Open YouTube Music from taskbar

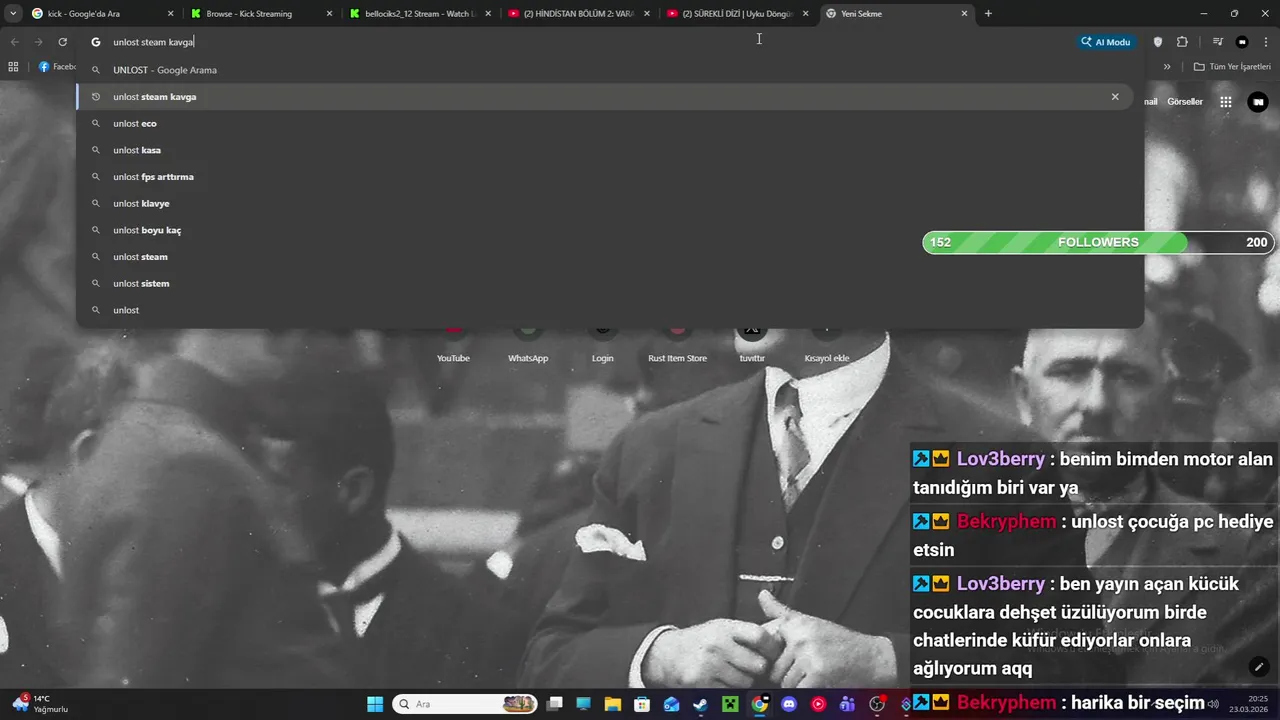tap(819, 704)
